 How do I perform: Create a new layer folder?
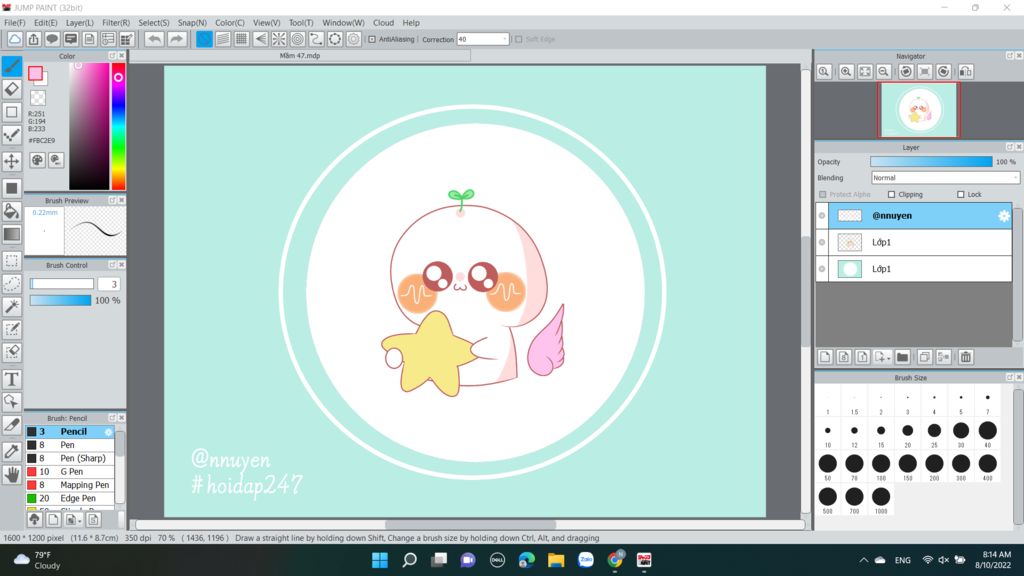pos(903,357)
